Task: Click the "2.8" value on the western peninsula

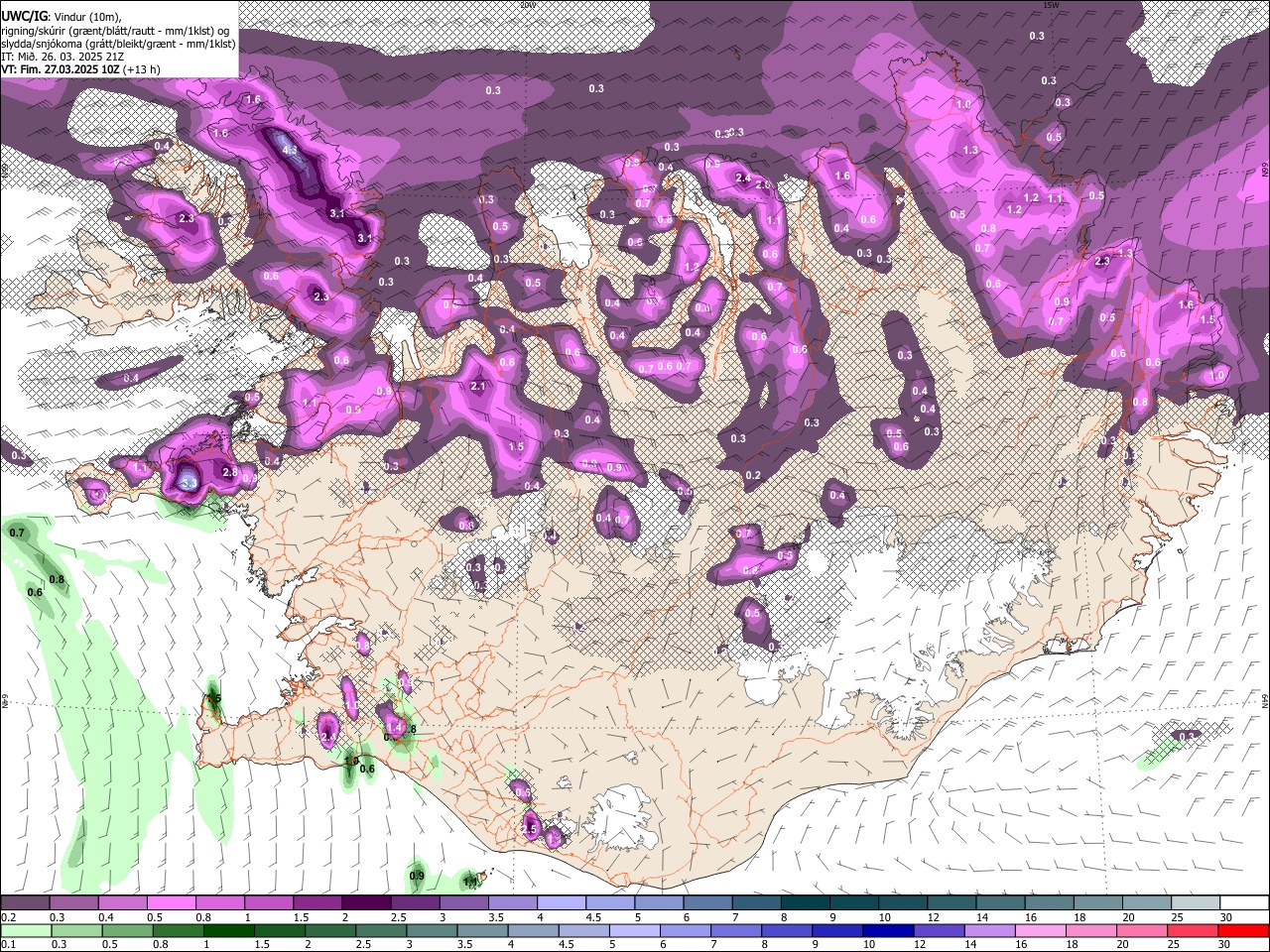Action: [230, 473]
